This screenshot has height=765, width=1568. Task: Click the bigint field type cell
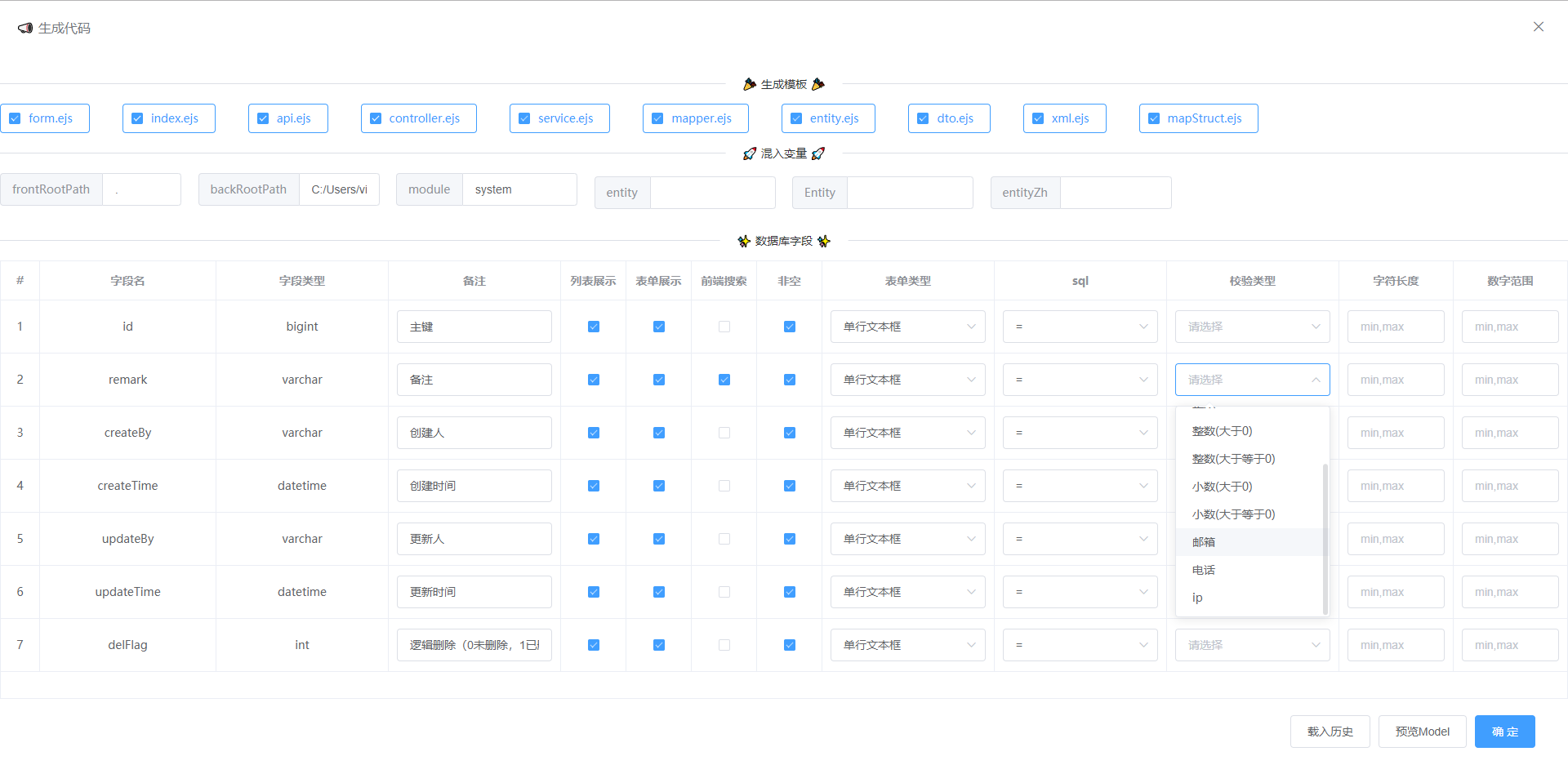(x=302, y=327)
